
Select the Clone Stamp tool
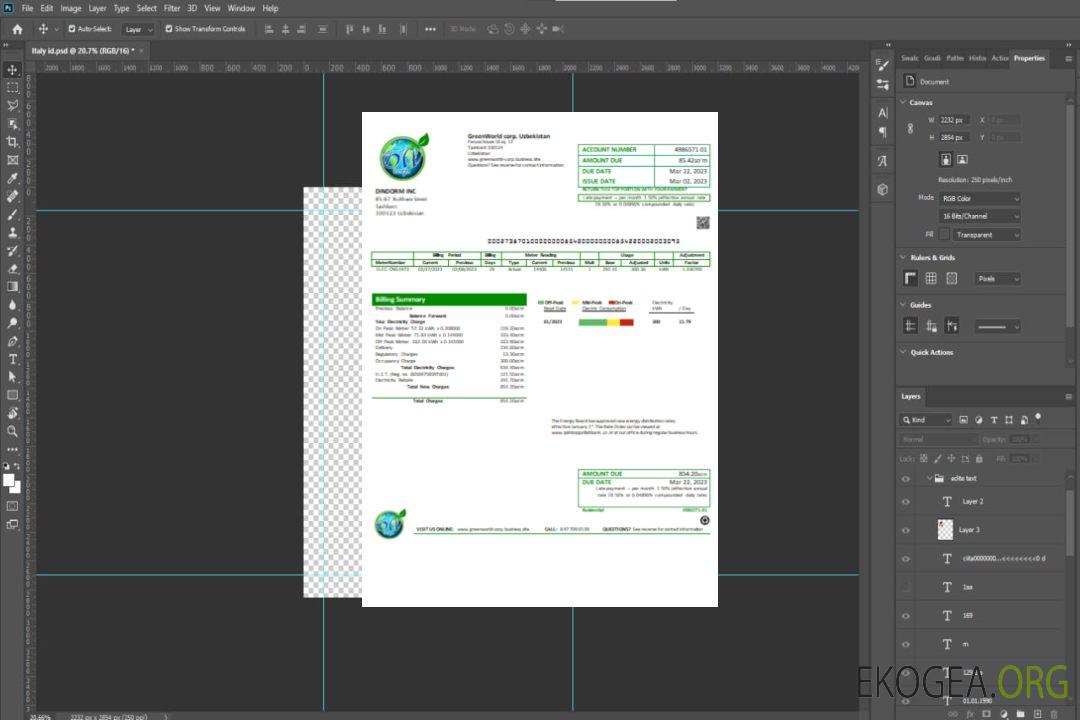[x=12, y=233]
